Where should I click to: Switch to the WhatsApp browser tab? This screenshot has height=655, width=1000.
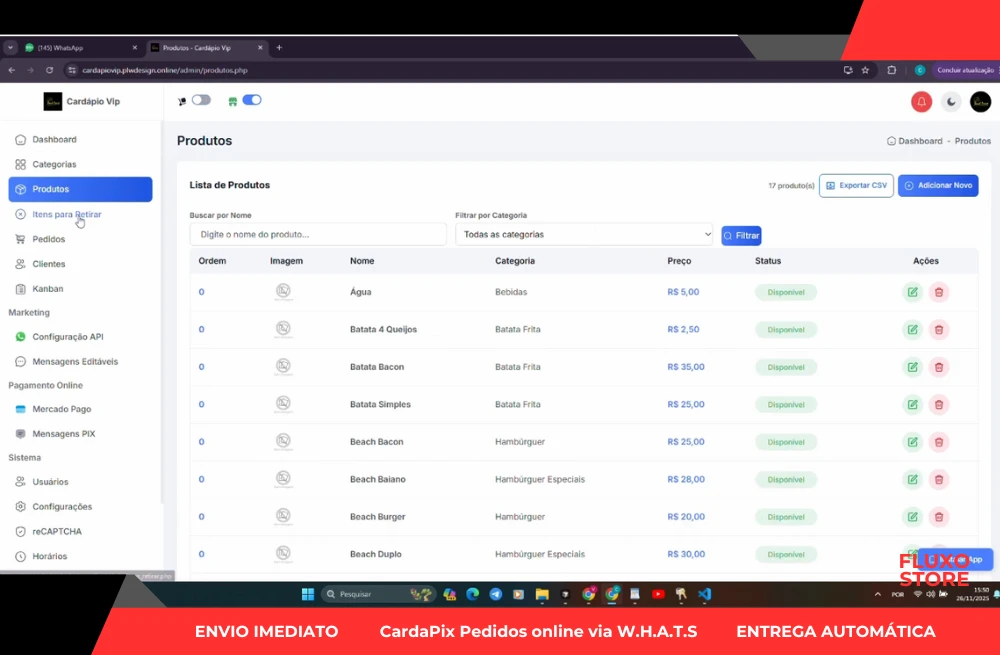click(x=75, y=48)
